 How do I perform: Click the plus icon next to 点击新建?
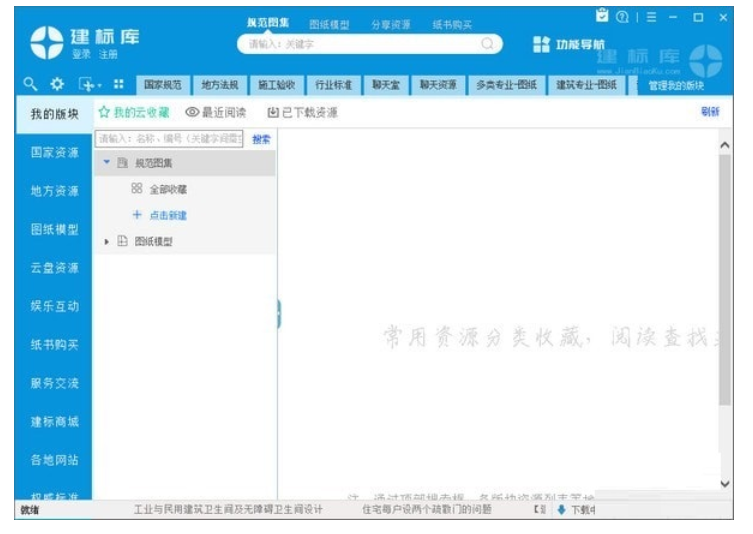(x=137, y=215)
